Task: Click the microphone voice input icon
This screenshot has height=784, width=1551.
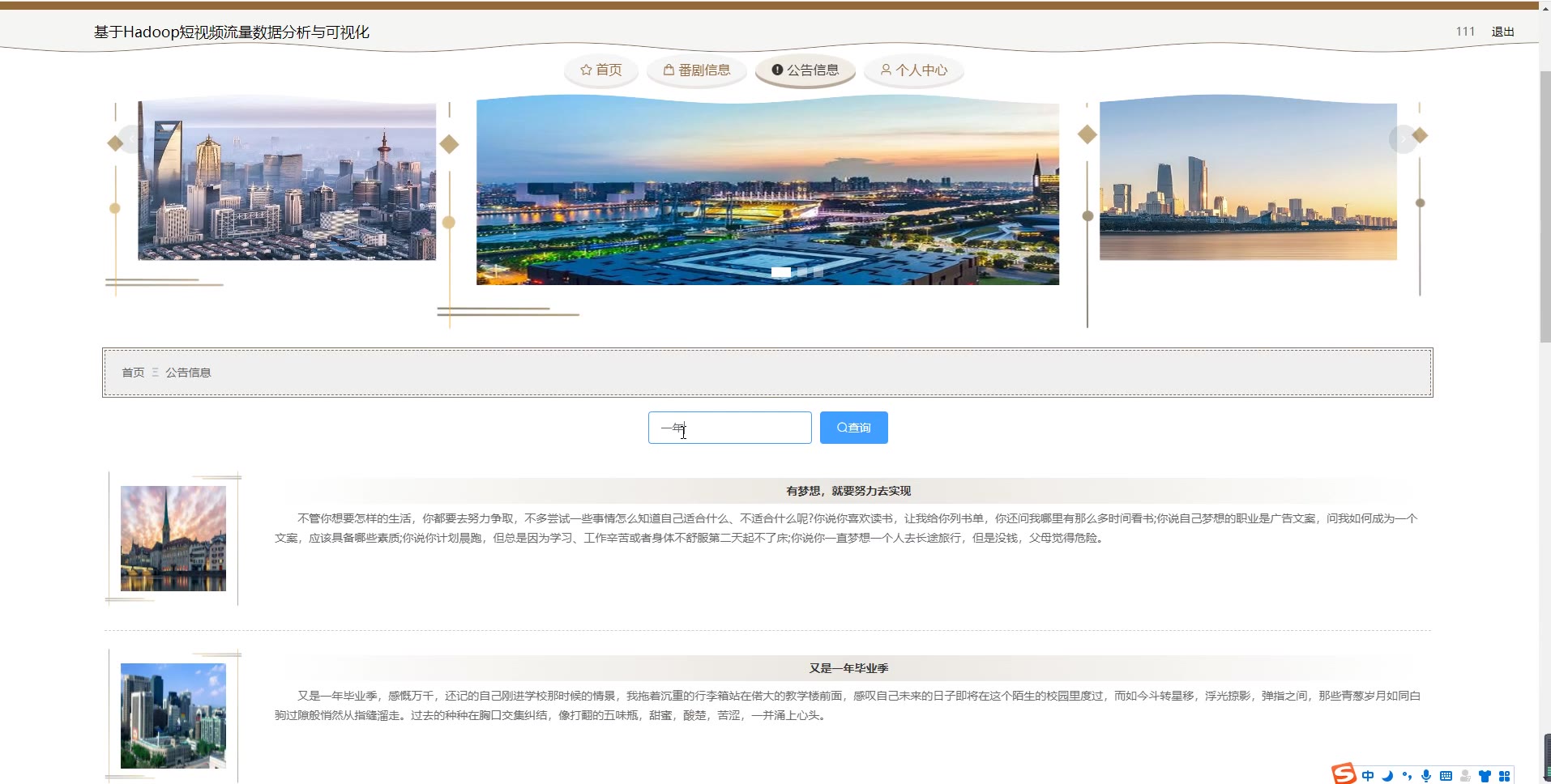Action: pos(1426,776)
